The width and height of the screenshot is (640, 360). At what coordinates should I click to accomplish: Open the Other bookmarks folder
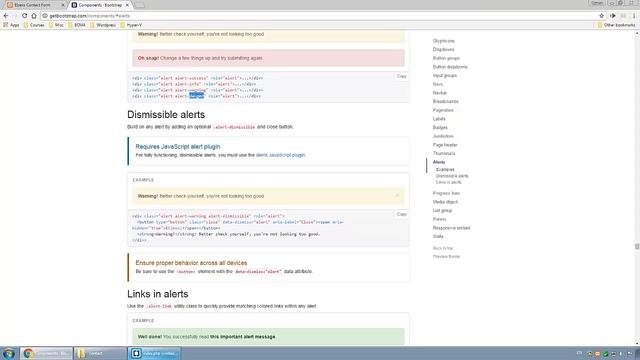[x=616, y=25]
